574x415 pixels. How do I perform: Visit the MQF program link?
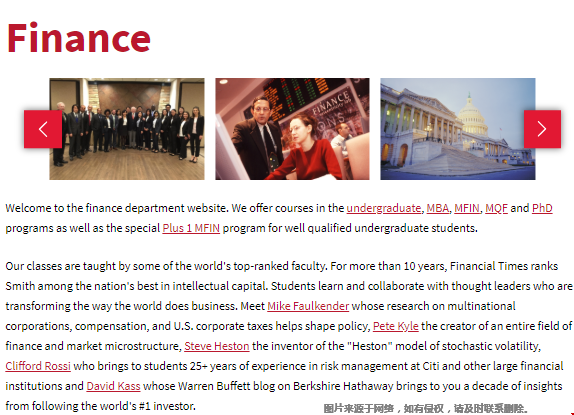coord(496,208)
